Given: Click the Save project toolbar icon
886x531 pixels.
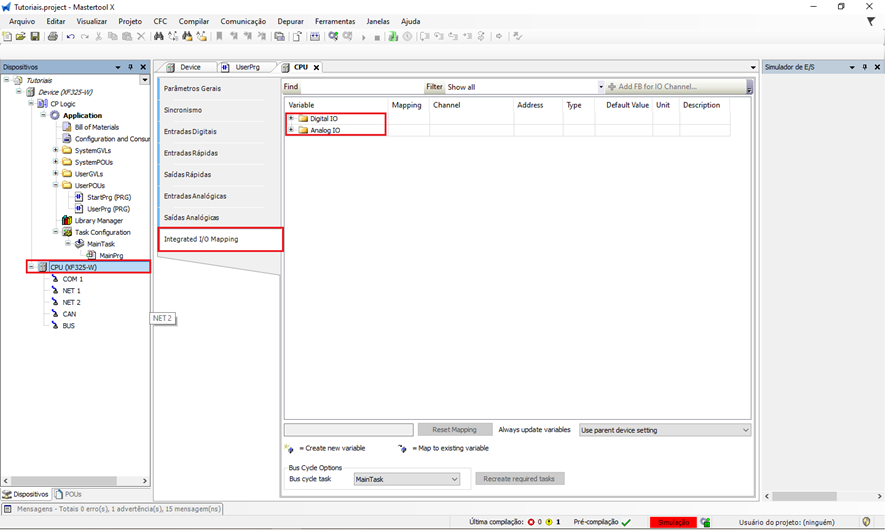Looking at the screenshot, I should pos(35,37).
